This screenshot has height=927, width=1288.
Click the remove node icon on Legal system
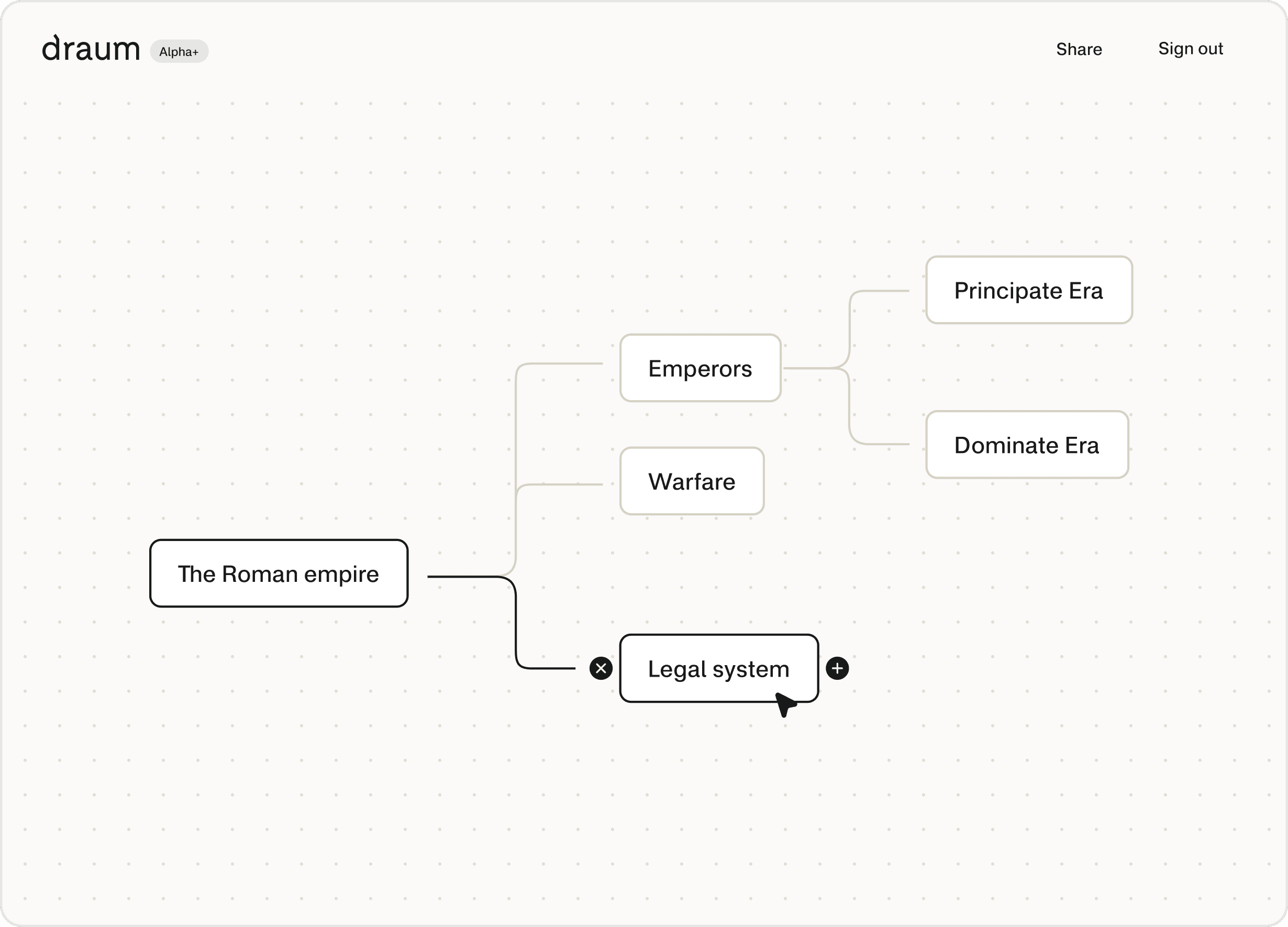click(600, 668)
